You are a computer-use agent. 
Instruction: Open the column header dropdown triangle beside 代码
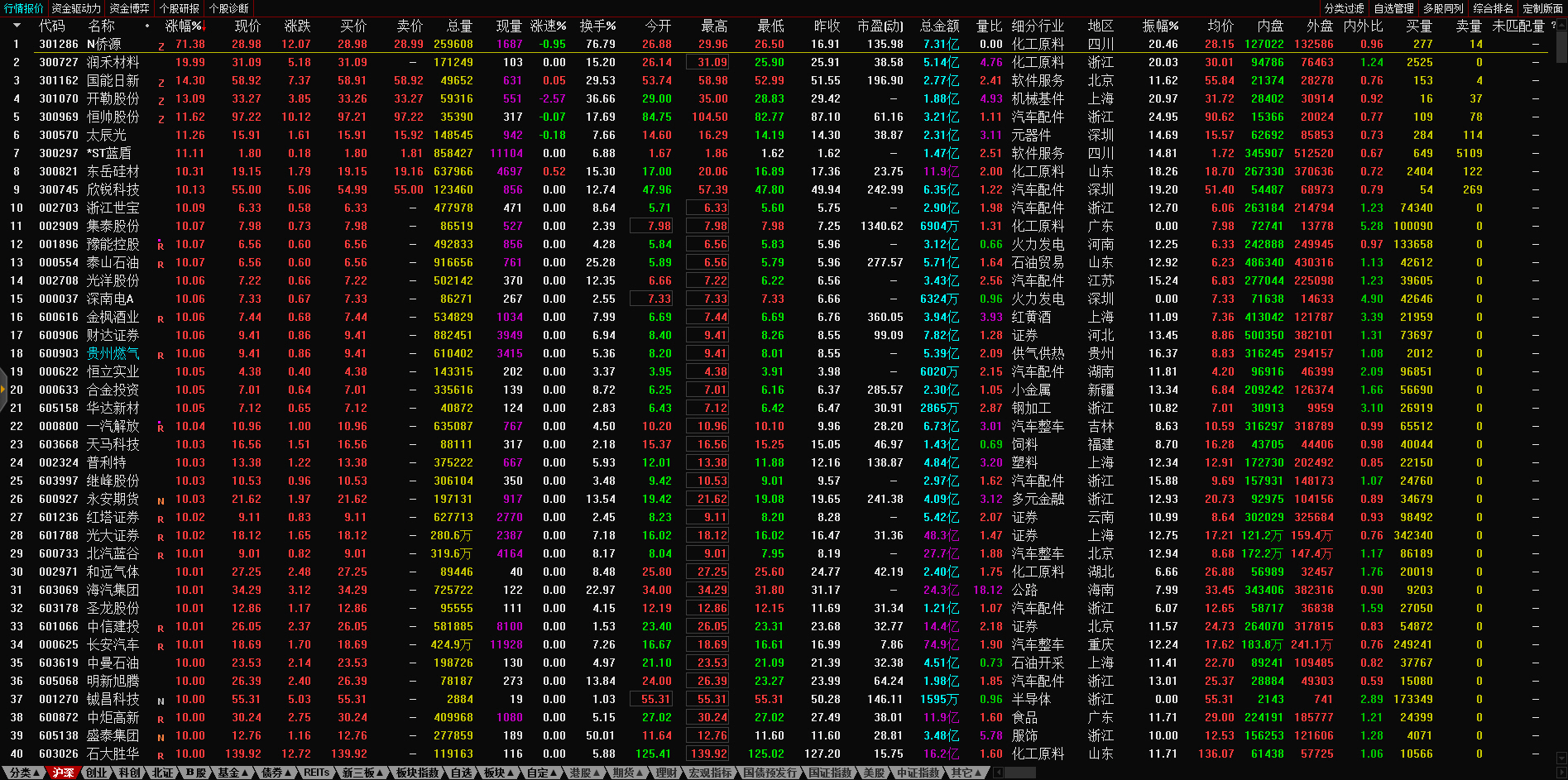pos(17,26)
